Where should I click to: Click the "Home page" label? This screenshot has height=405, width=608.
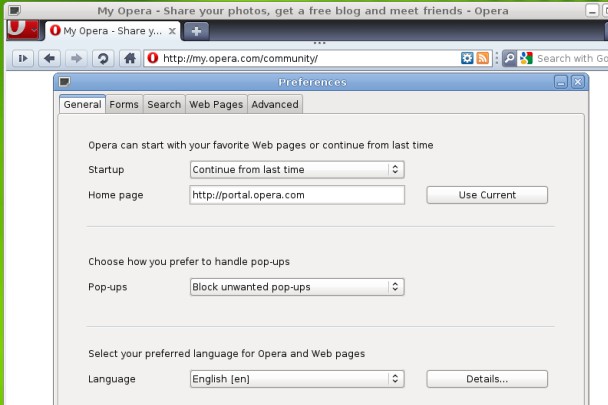point(116,195)
